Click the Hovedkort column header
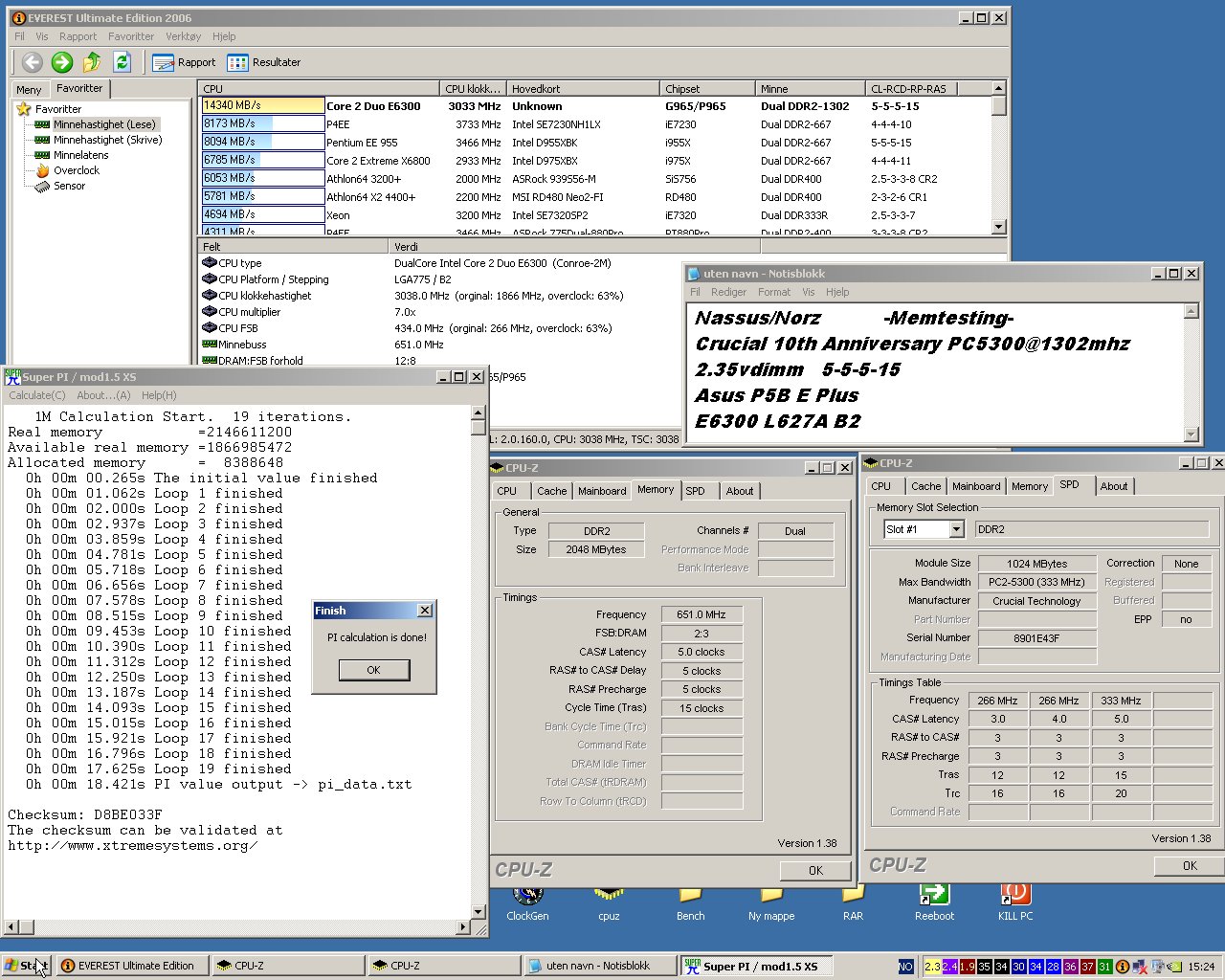 [x=583, y=88]
